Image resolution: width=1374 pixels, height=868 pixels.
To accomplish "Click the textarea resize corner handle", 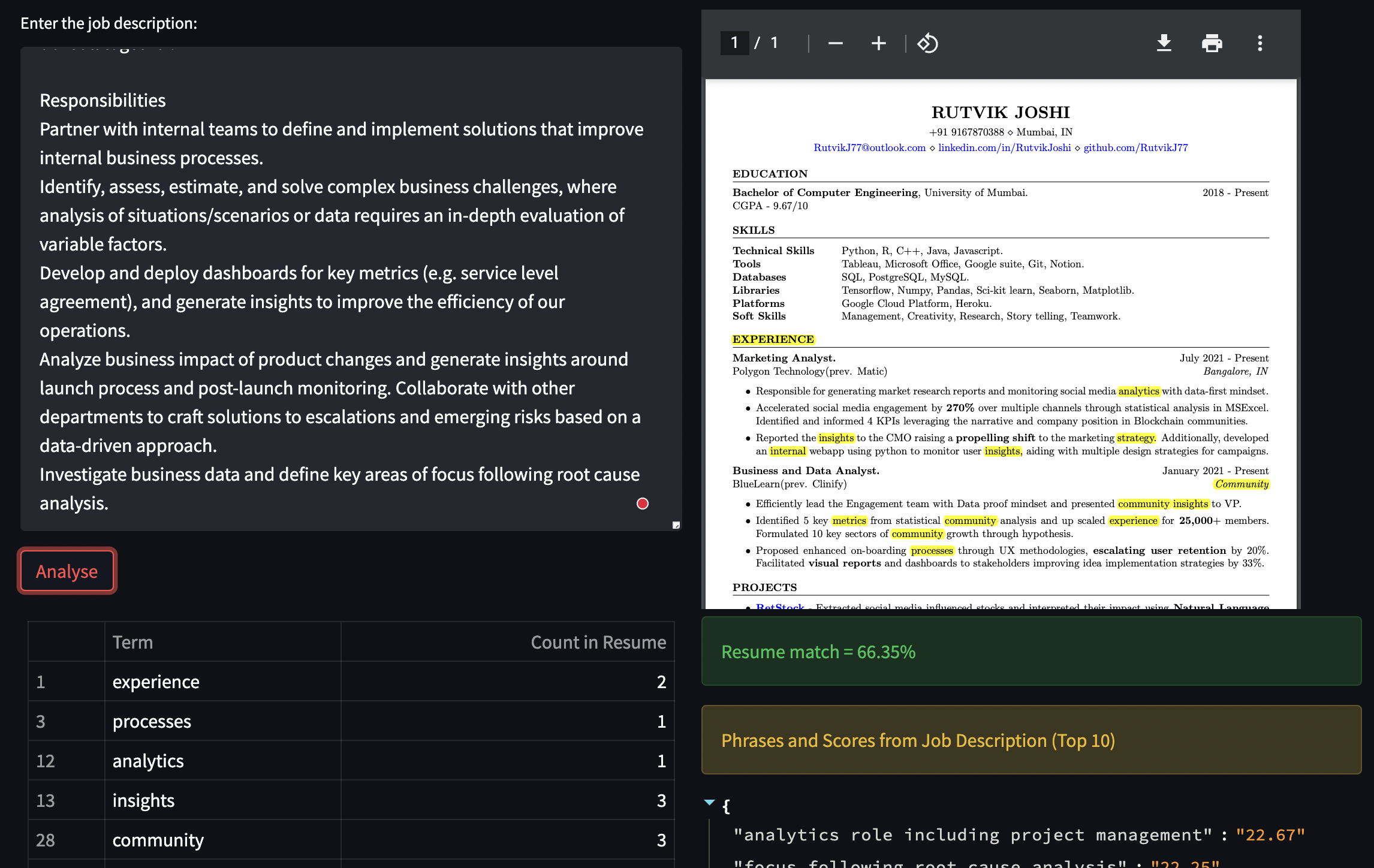I will click(x=676, y=525).
